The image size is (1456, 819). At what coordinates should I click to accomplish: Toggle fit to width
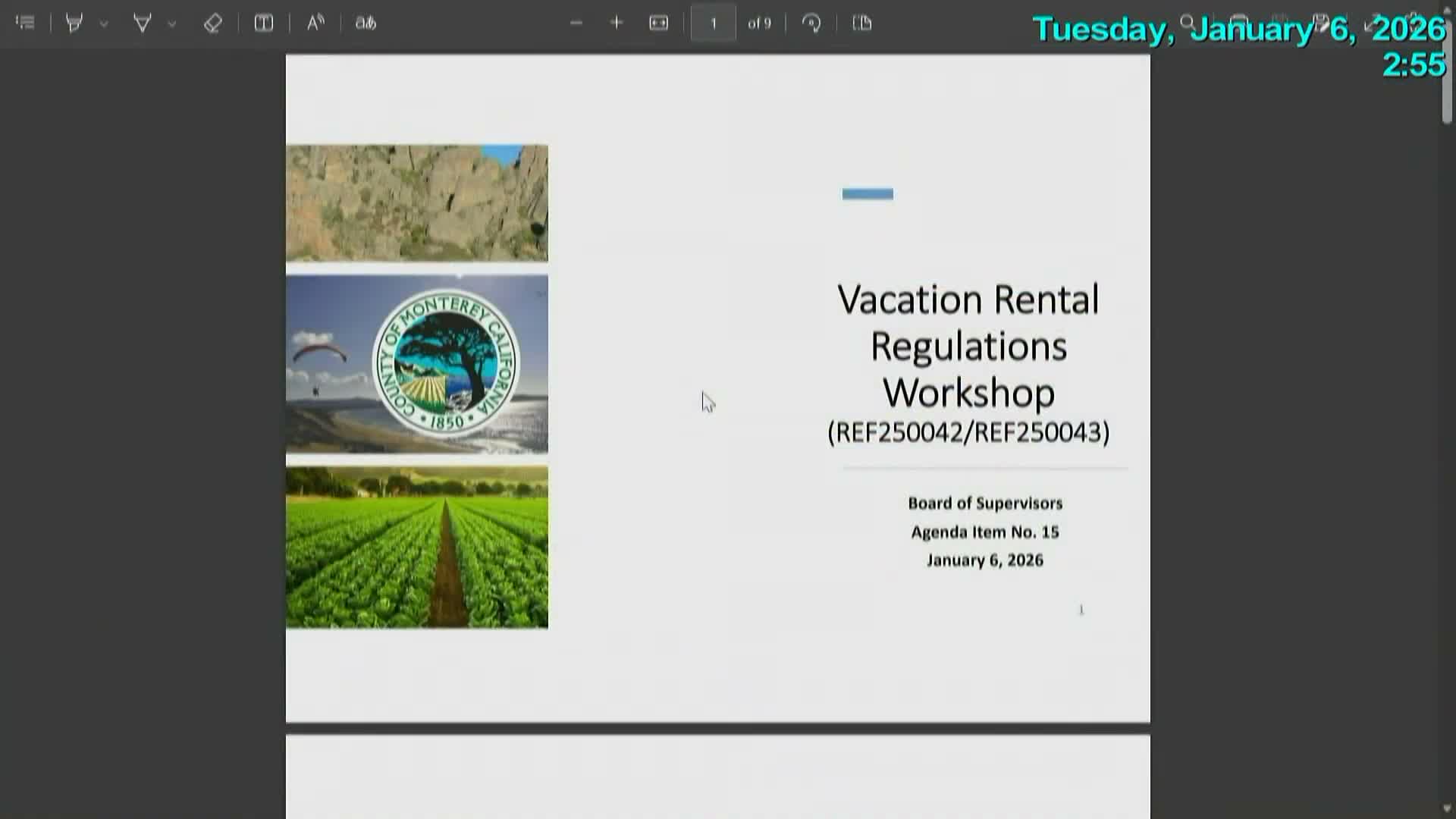tap(658, 23)
